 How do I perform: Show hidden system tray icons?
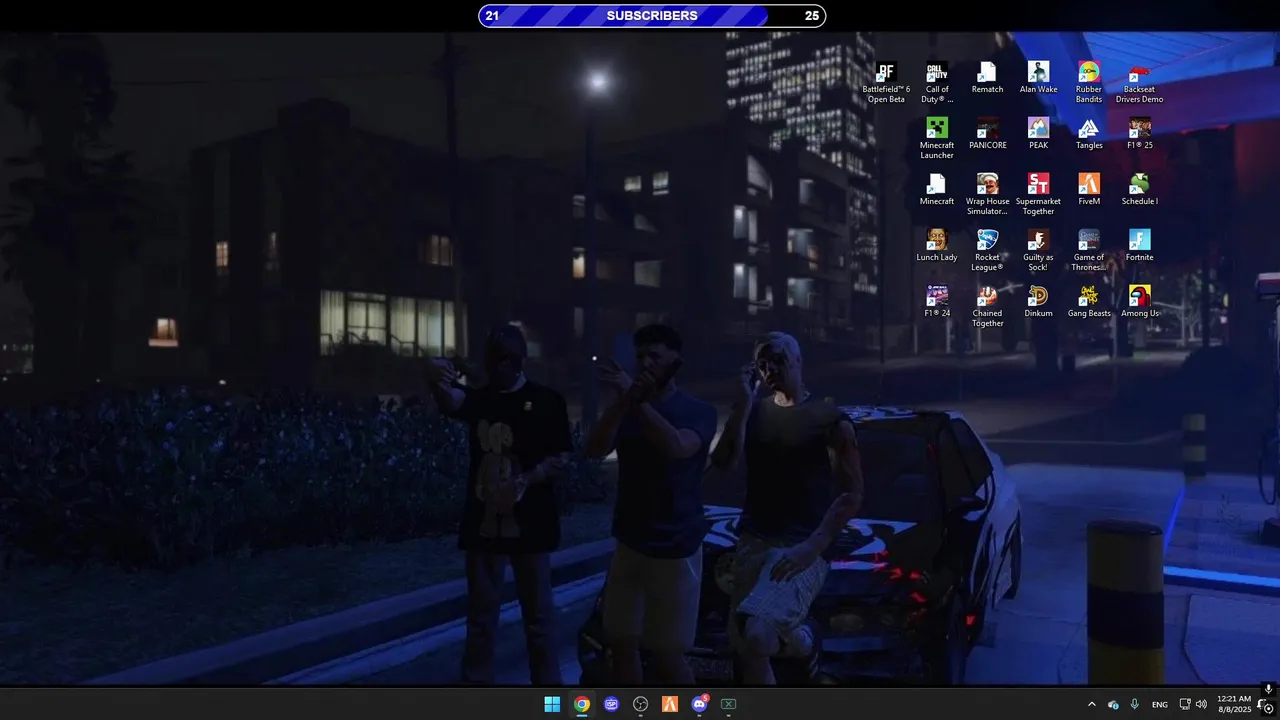pos(1091,704)
